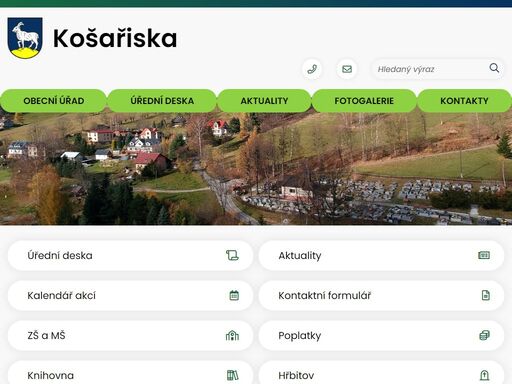The image size is (512, 384).
Task: Click the document icon beside Kontaktní formulář
Action: [x=486, y=295]
